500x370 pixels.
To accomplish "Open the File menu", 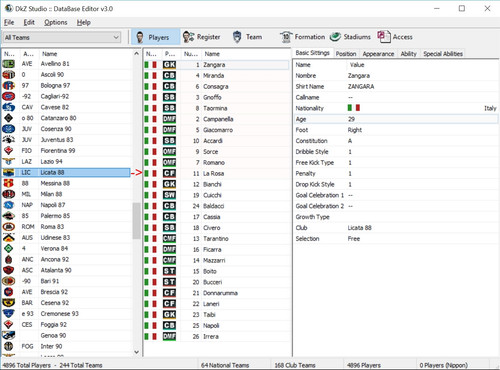I will pyautogui.click(x=9, y=22).
